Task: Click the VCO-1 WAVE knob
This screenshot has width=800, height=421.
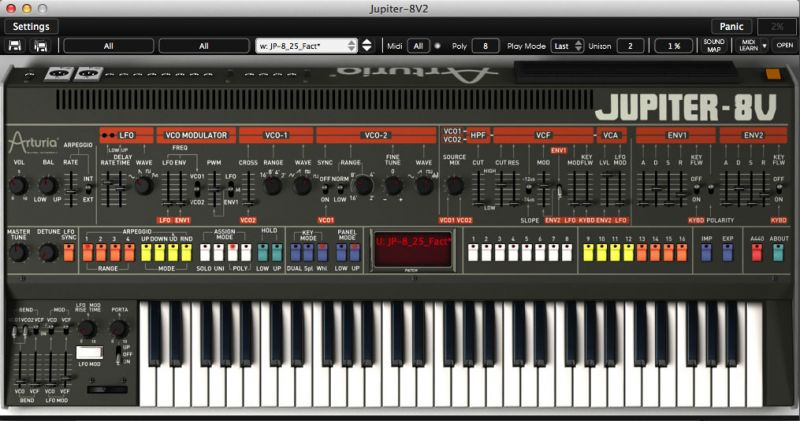Action: coord(303,185)
